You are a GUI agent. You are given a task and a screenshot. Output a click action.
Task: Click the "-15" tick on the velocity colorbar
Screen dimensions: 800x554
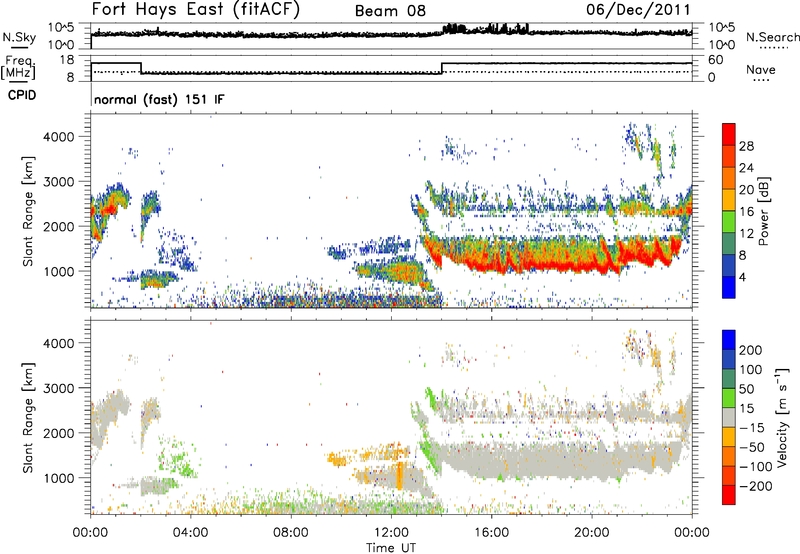pos(751,427)
